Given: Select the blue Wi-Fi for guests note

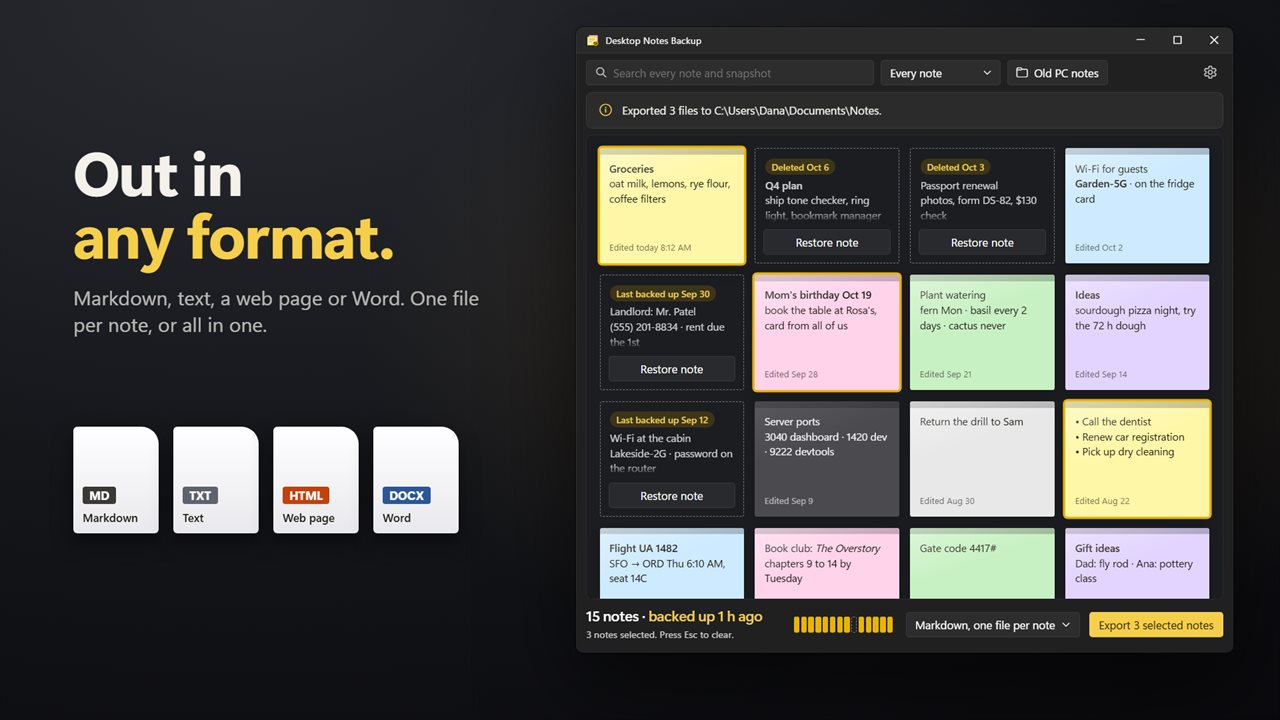Looking at the screenshot, I should tap(1137, 206).
